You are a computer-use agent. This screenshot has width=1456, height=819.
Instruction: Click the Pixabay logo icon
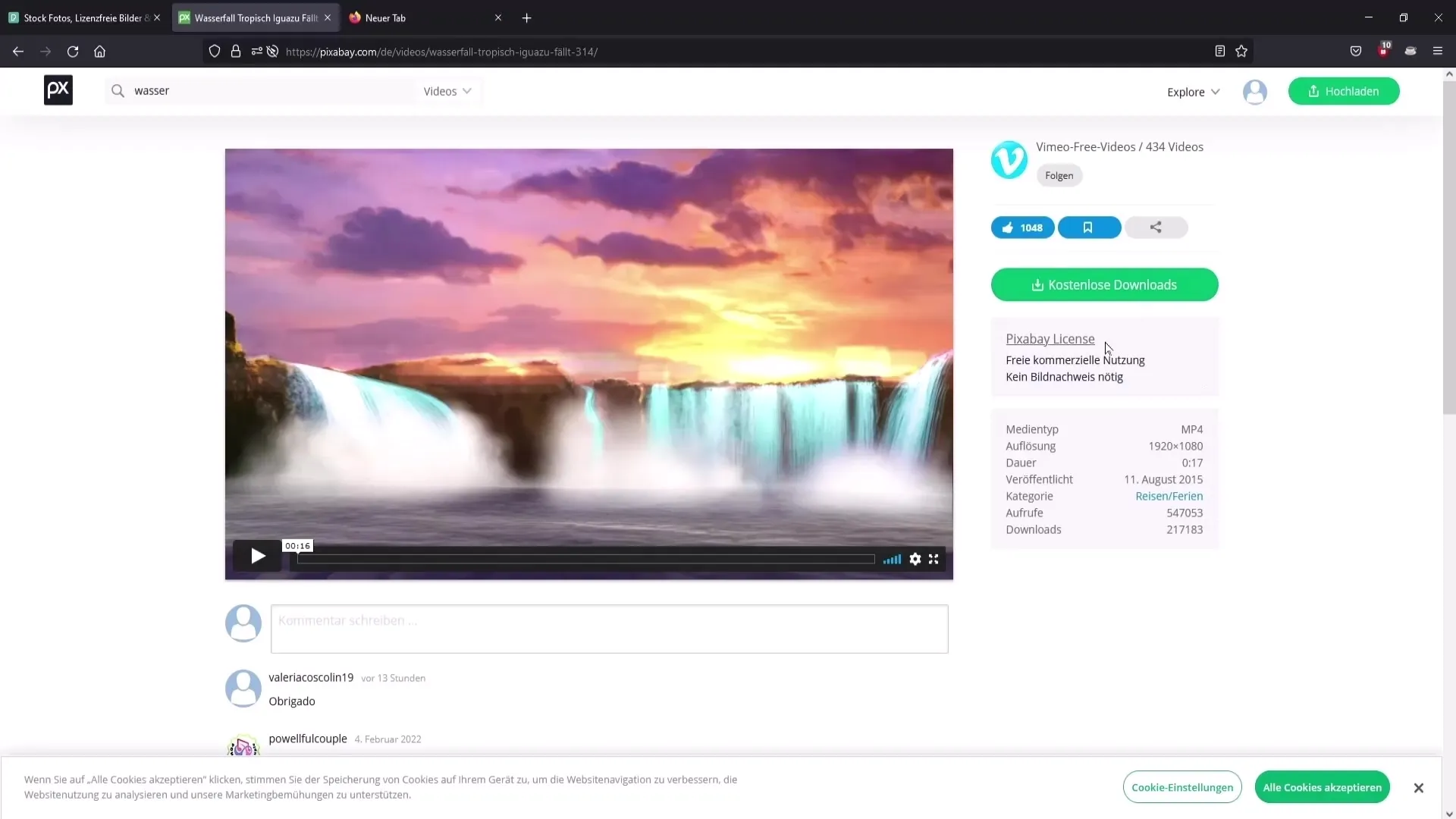tap(57, 90)
